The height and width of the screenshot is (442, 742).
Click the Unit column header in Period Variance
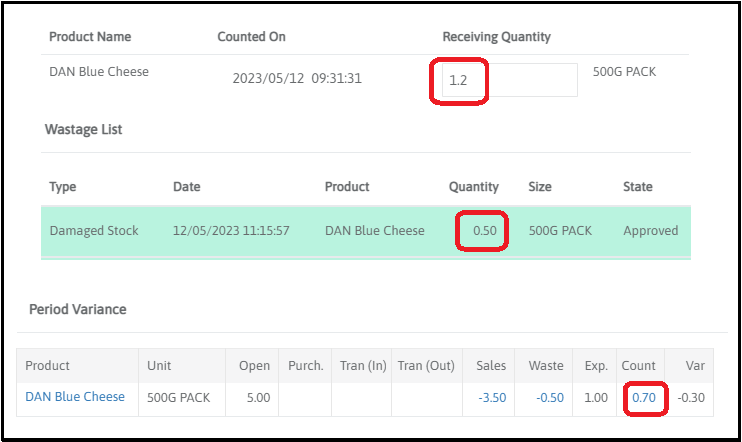pos(159,366)
